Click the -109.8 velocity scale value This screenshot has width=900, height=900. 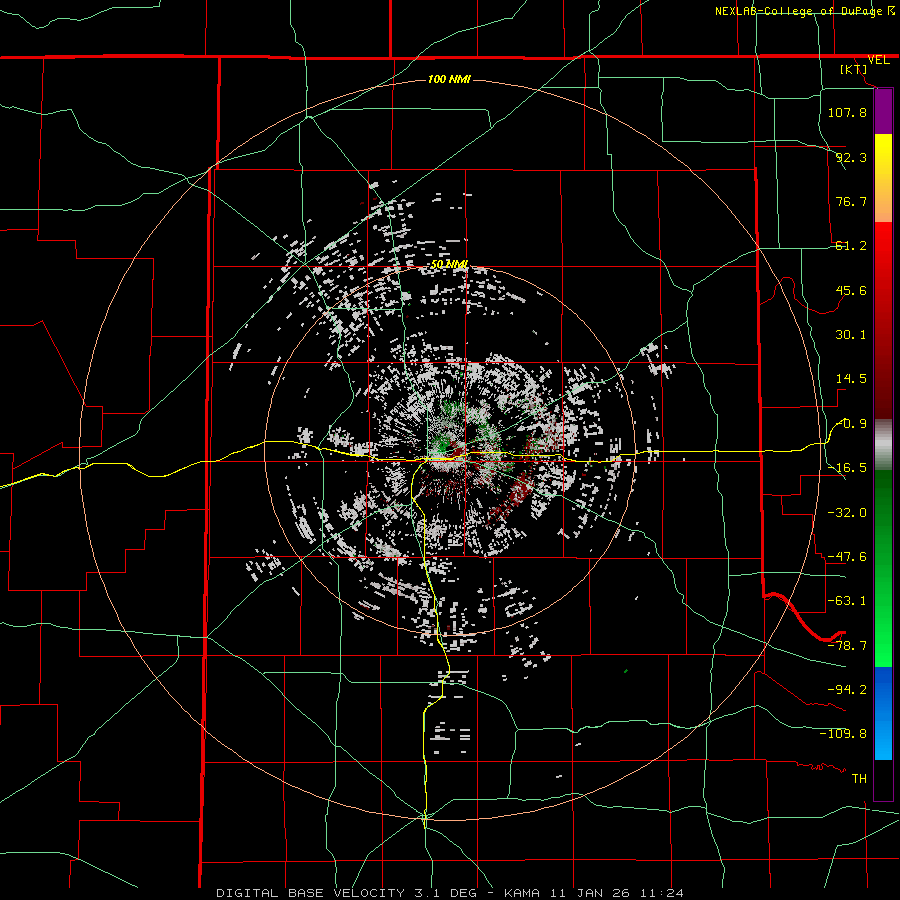click(x=843, y=734)
